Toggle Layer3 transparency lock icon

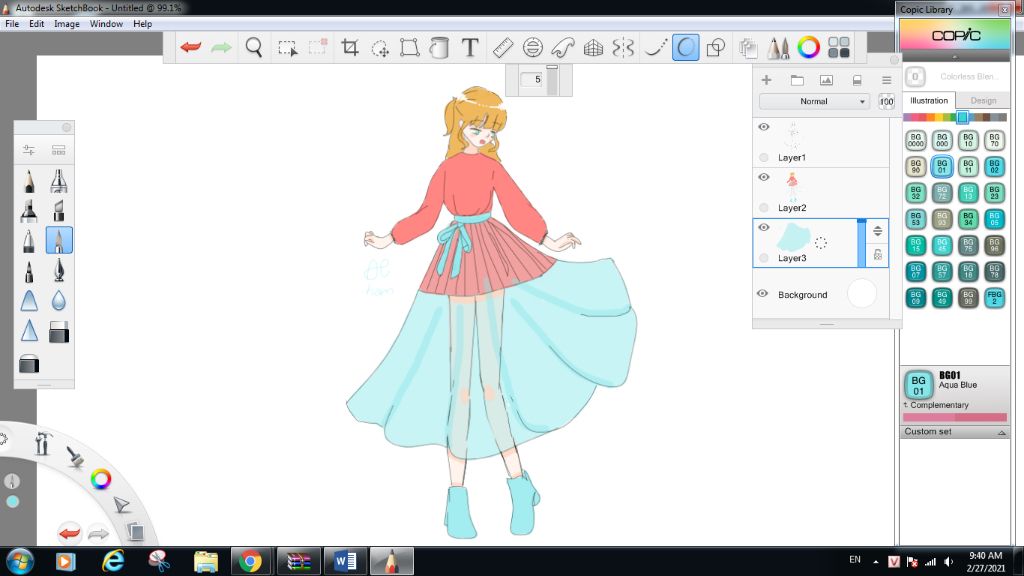[x=877, y=255]
